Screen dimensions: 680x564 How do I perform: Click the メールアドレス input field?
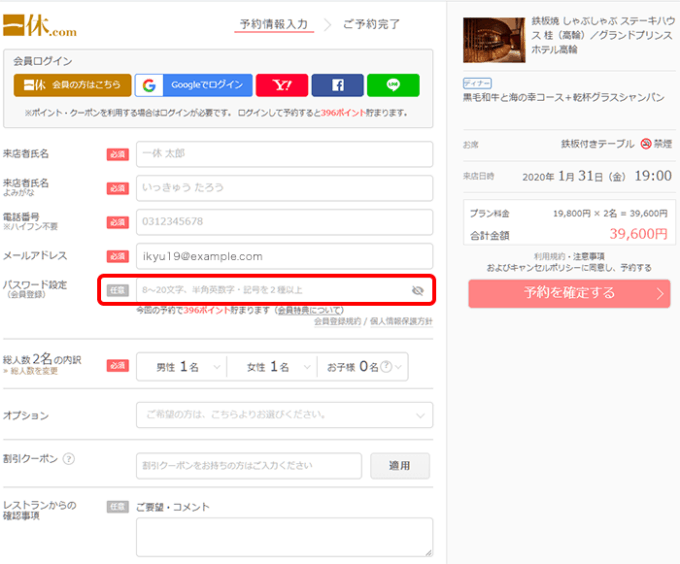[284, 256]
